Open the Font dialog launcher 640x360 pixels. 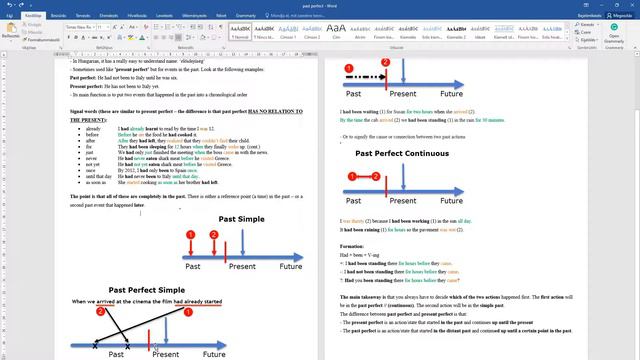(x=148, y=48)
